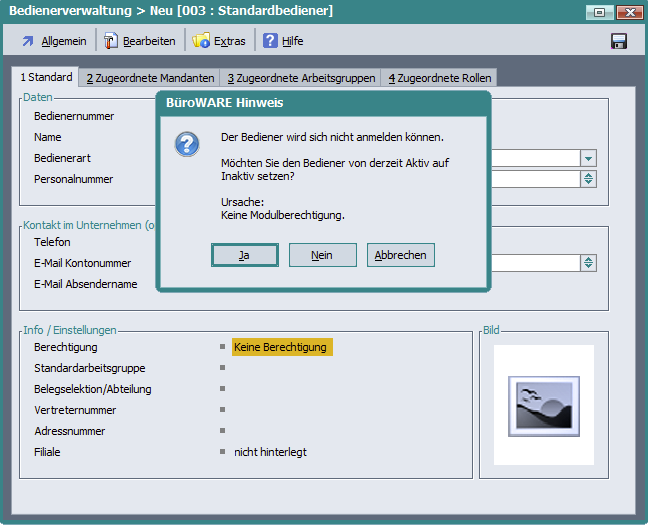The height and width of the screenshot is (525, 648).
Task: Click the user picture placeholder thumbnail
Action: 543,406
